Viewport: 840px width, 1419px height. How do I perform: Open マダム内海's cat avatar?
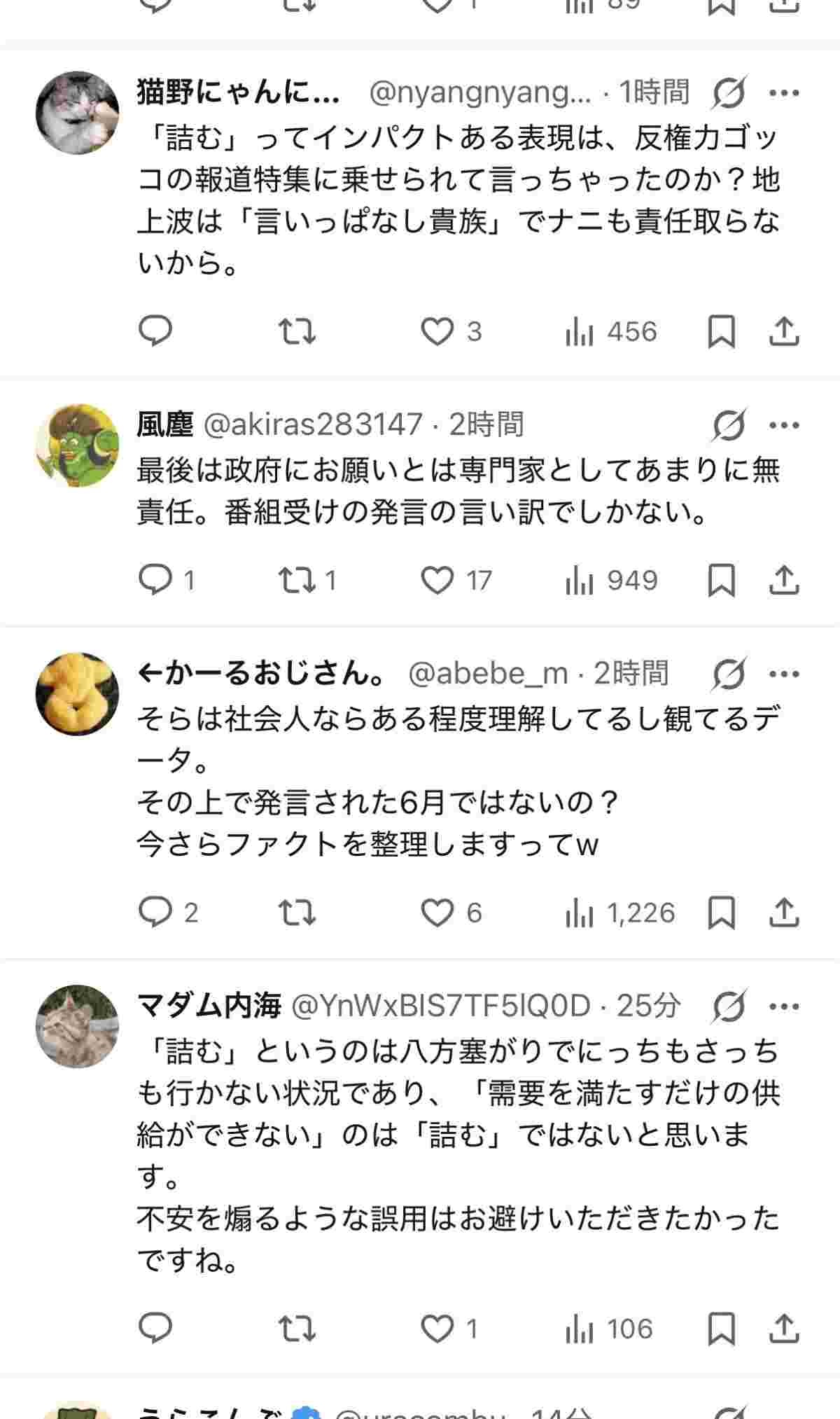coord(77,1026)
